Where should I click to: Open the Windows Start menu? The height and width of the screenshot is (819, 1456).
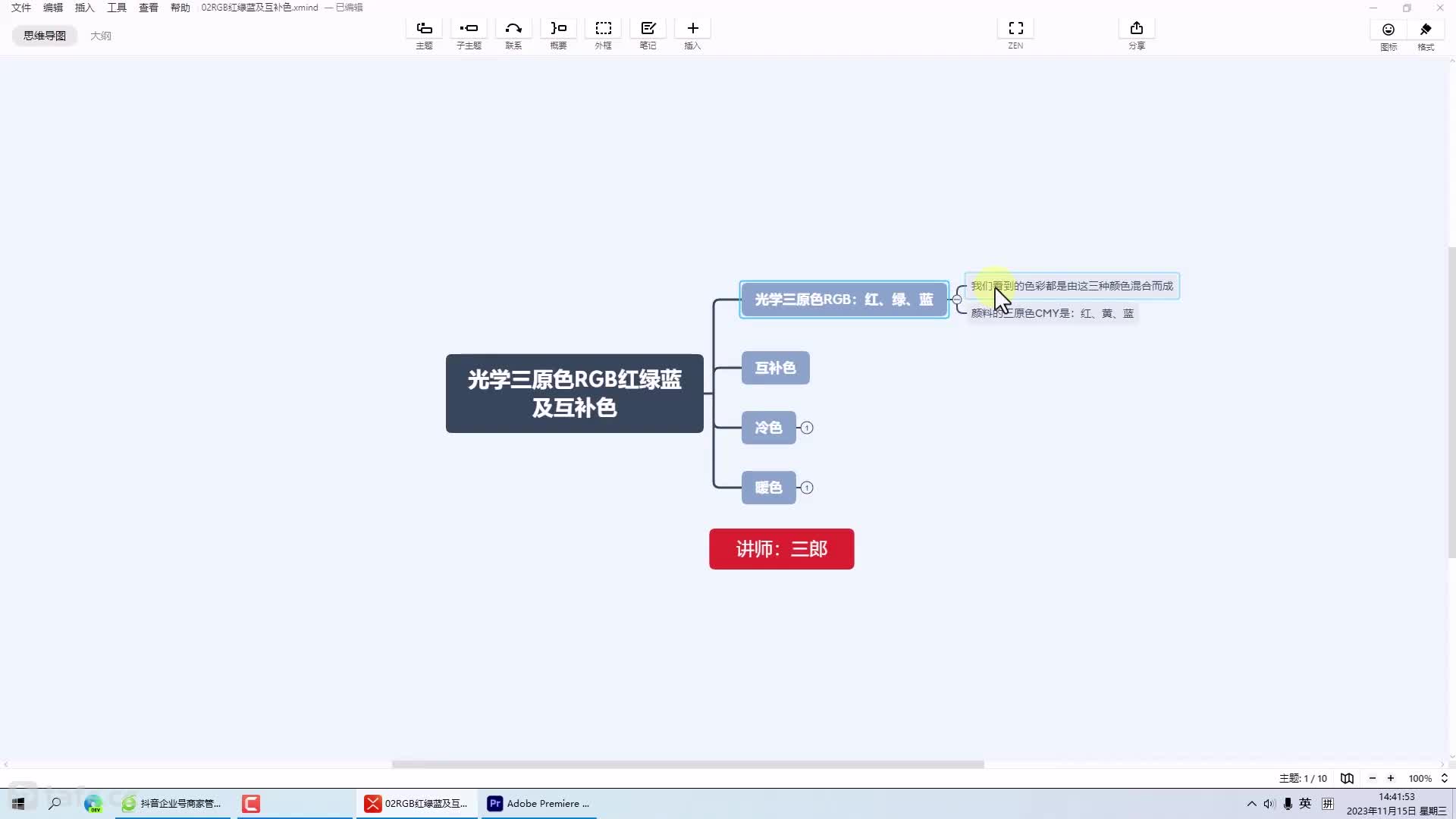[18, 803]
